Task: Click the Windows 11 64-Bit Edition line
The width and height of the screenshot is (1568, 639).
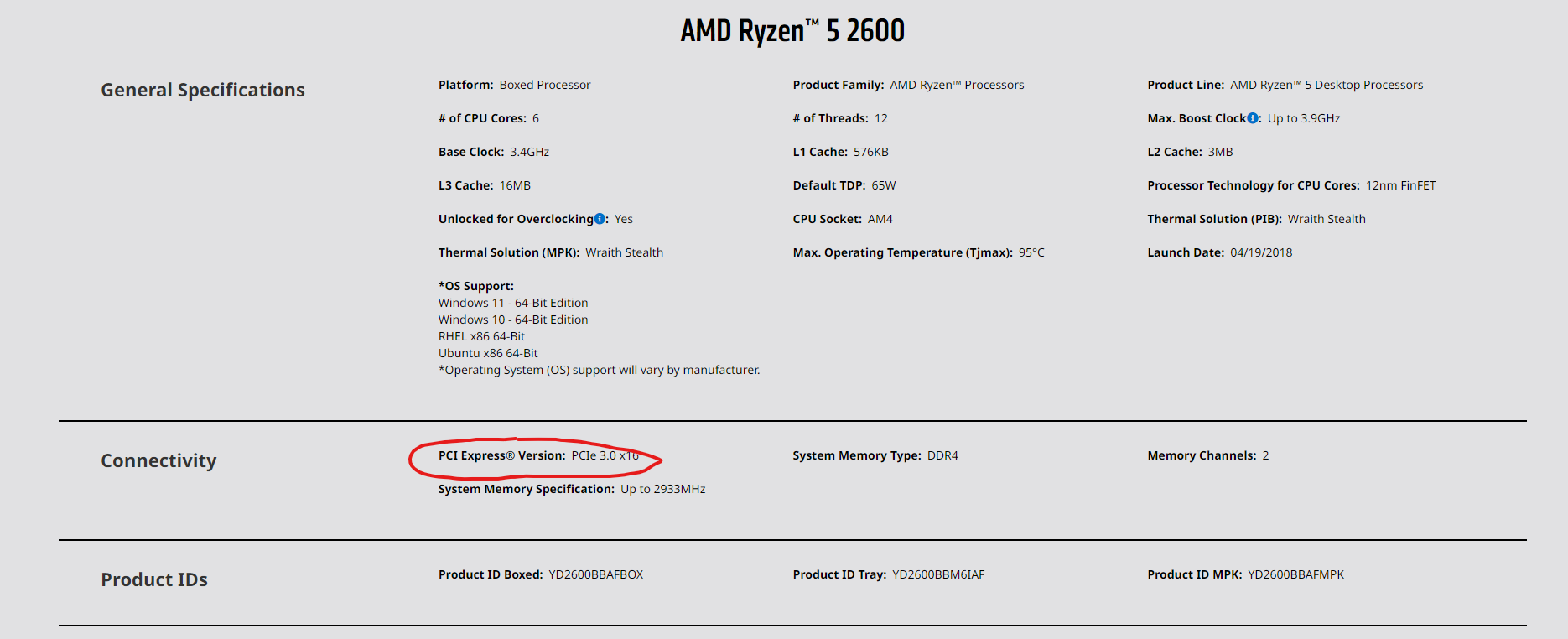Action: coord(513,303)
